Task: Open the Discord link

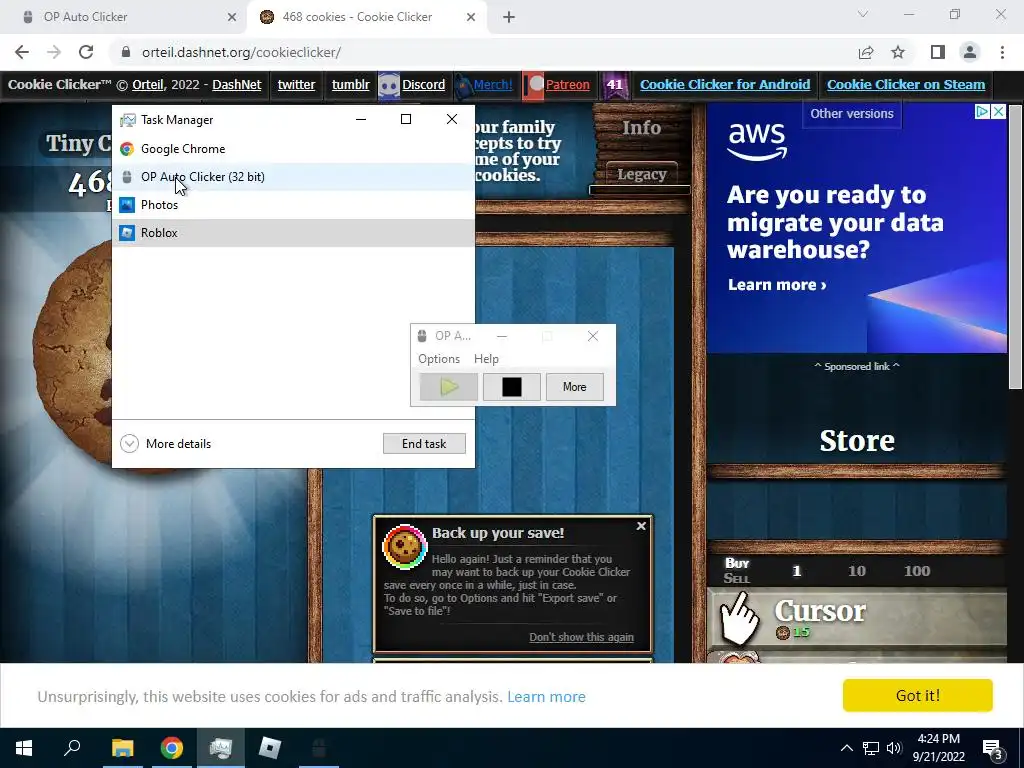Action: pyautogui.click(x=423, y=84)
